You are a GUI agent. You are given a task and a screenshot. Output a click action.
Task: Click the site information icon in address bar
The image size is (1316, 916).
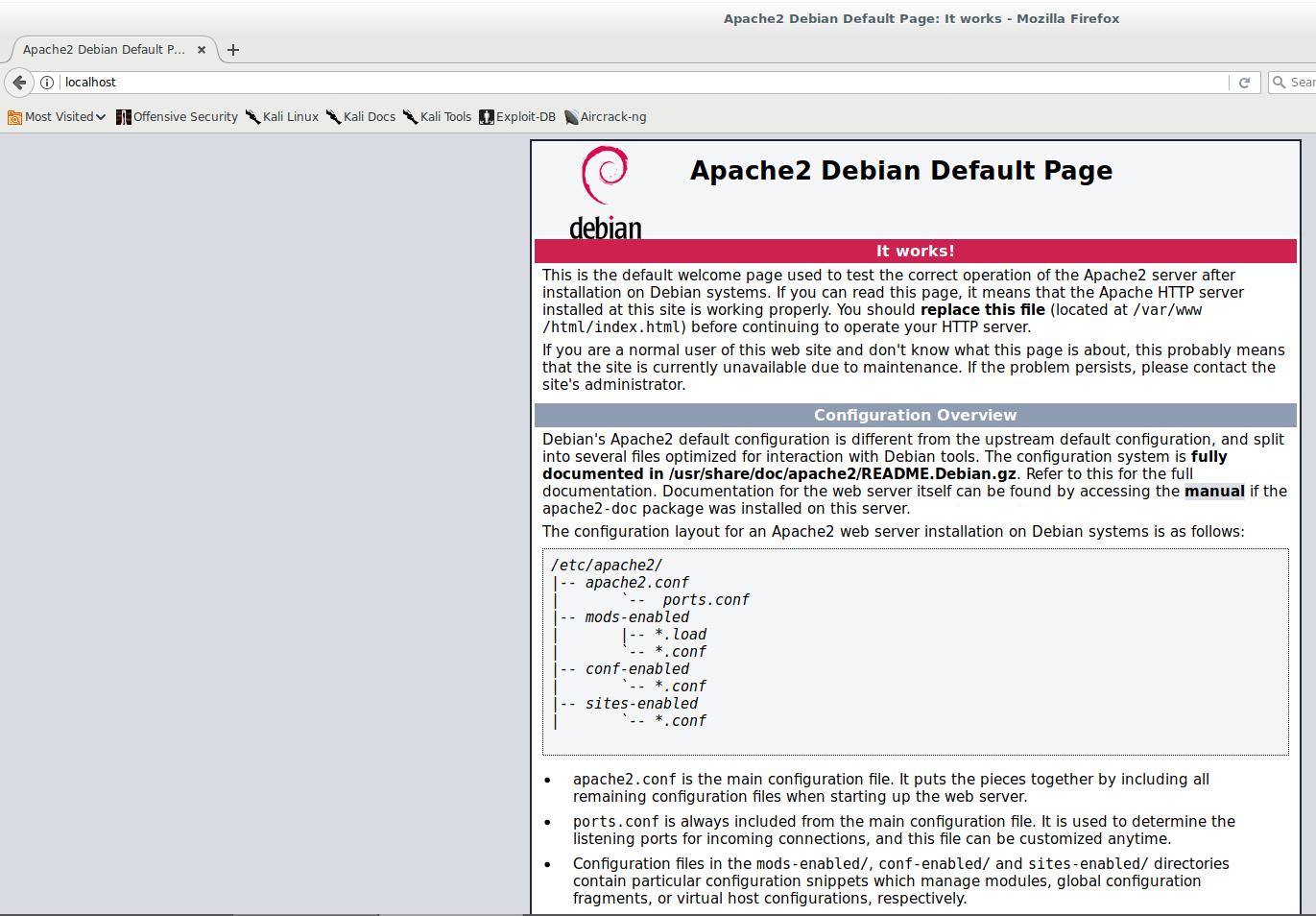[x=47, y=83]
